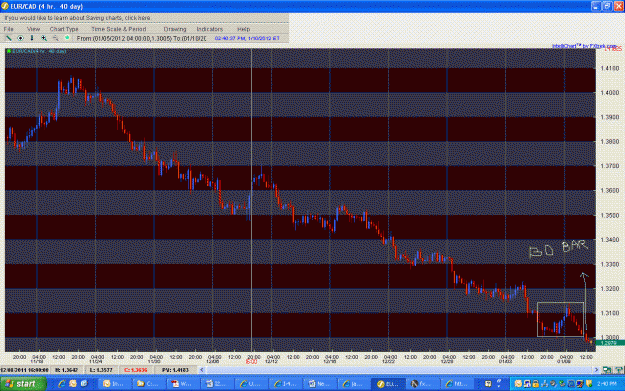This screenshot has height=391, width=625.
Task: Click the yellow shield tray icon
Action: [589, 384]
